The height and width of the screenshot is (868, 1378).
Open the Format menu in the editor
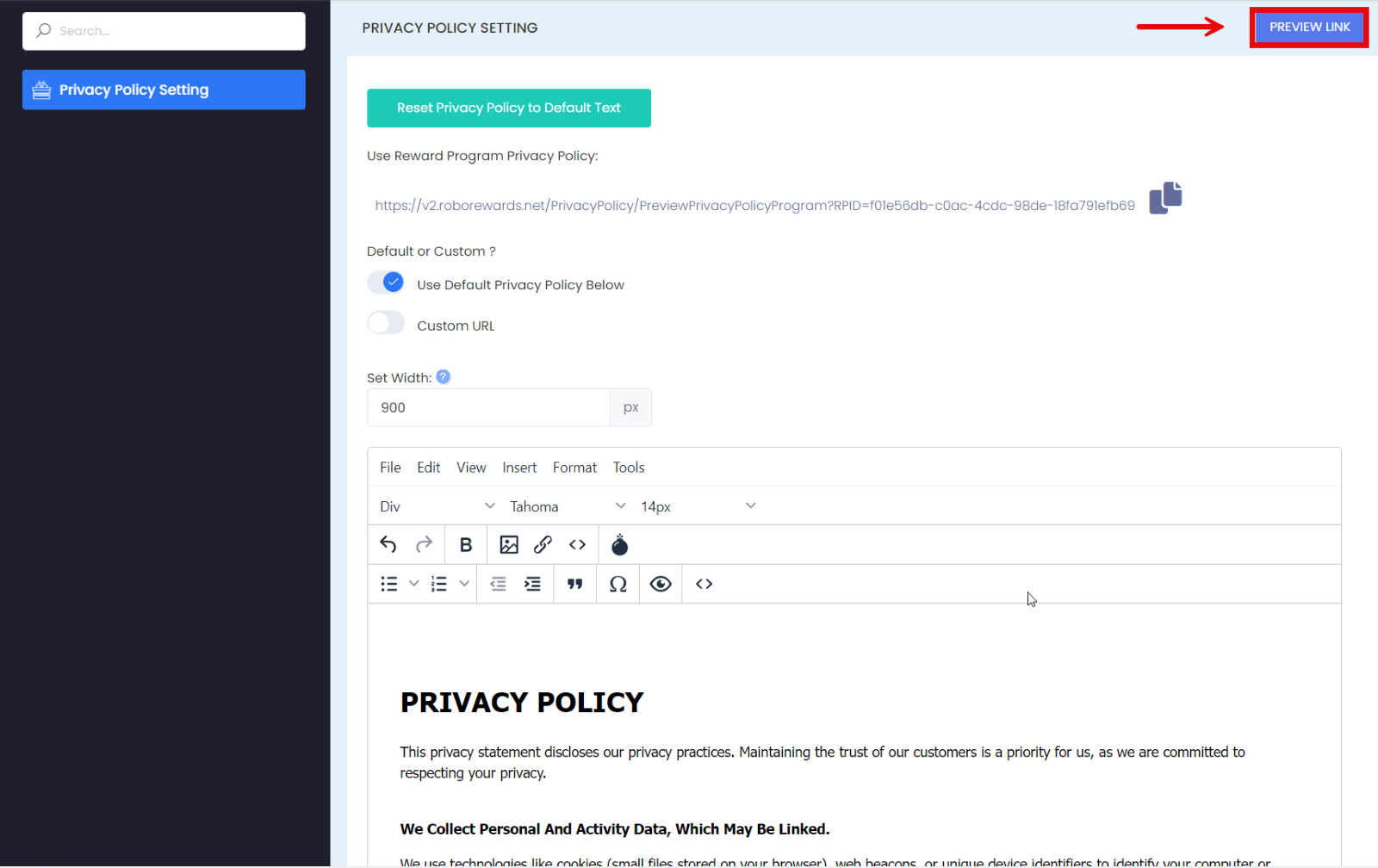(x=574, y=468)
